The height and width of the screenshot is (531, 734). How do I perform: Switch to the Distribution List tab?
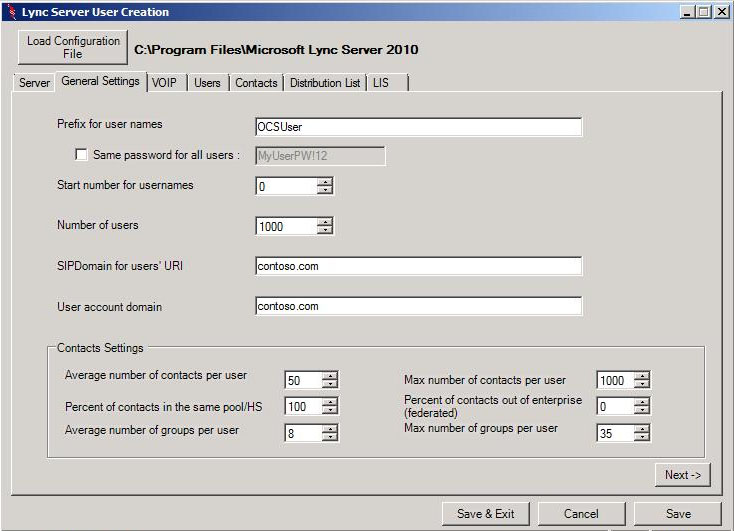click(325, 83)
